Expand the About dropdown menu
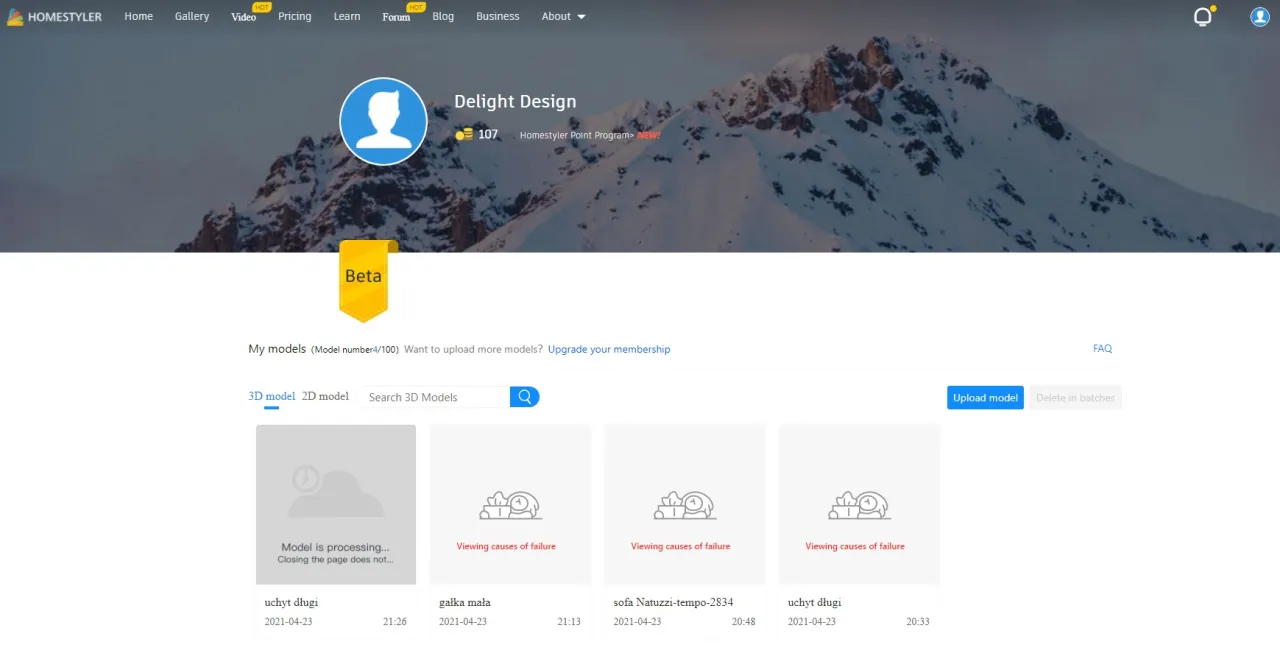 (x=563, y=17)
